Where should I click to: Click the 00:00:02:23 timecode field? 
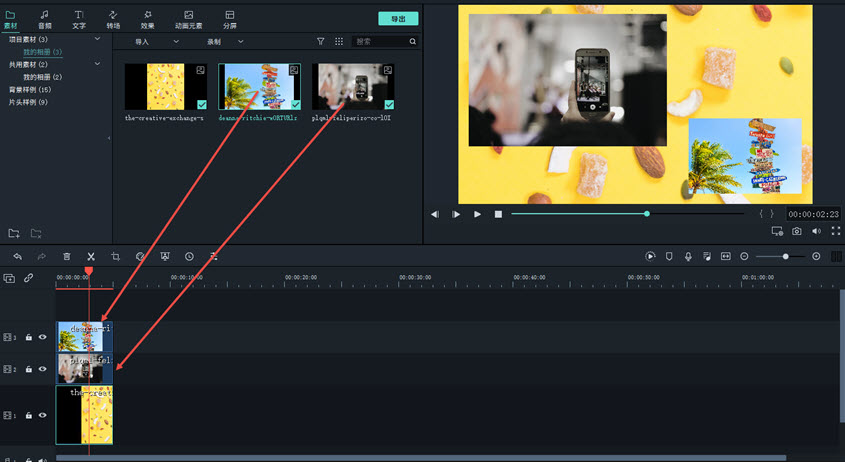(x=813, y=214)
